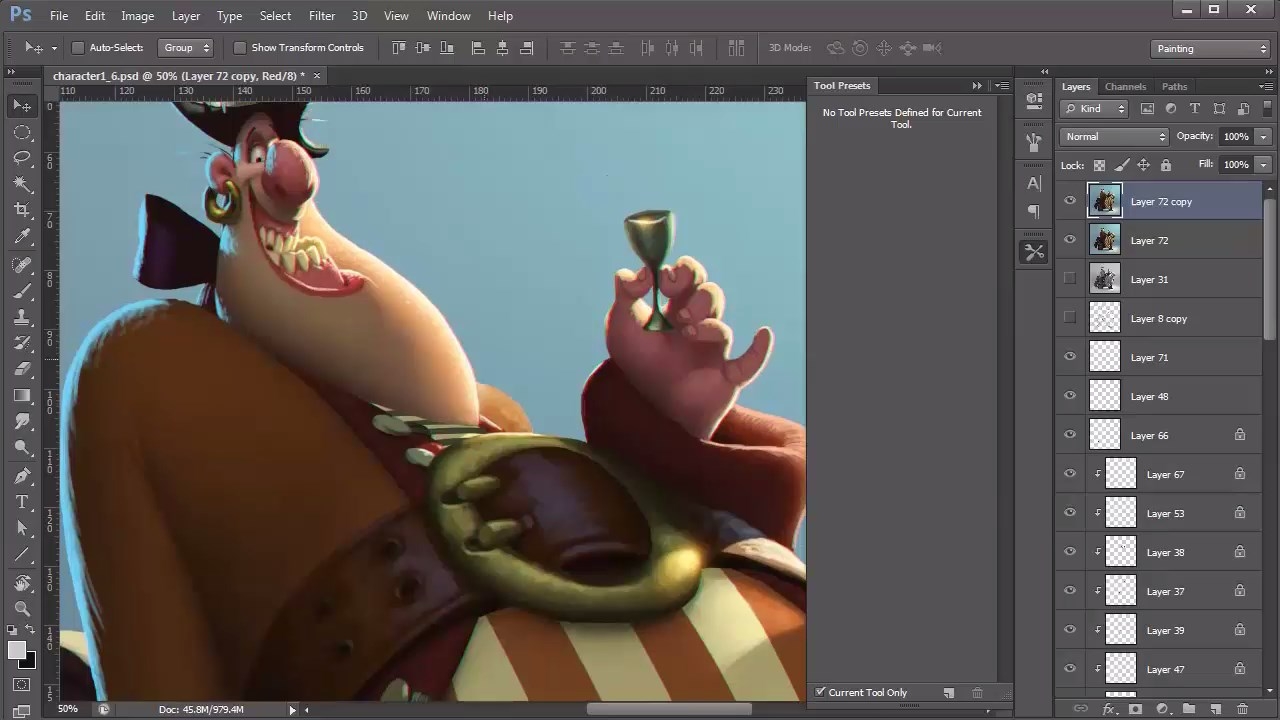Screen dimensions: 1280x720
Task: Enable the Auto-Select checkbox
Action: coord(78,48)
